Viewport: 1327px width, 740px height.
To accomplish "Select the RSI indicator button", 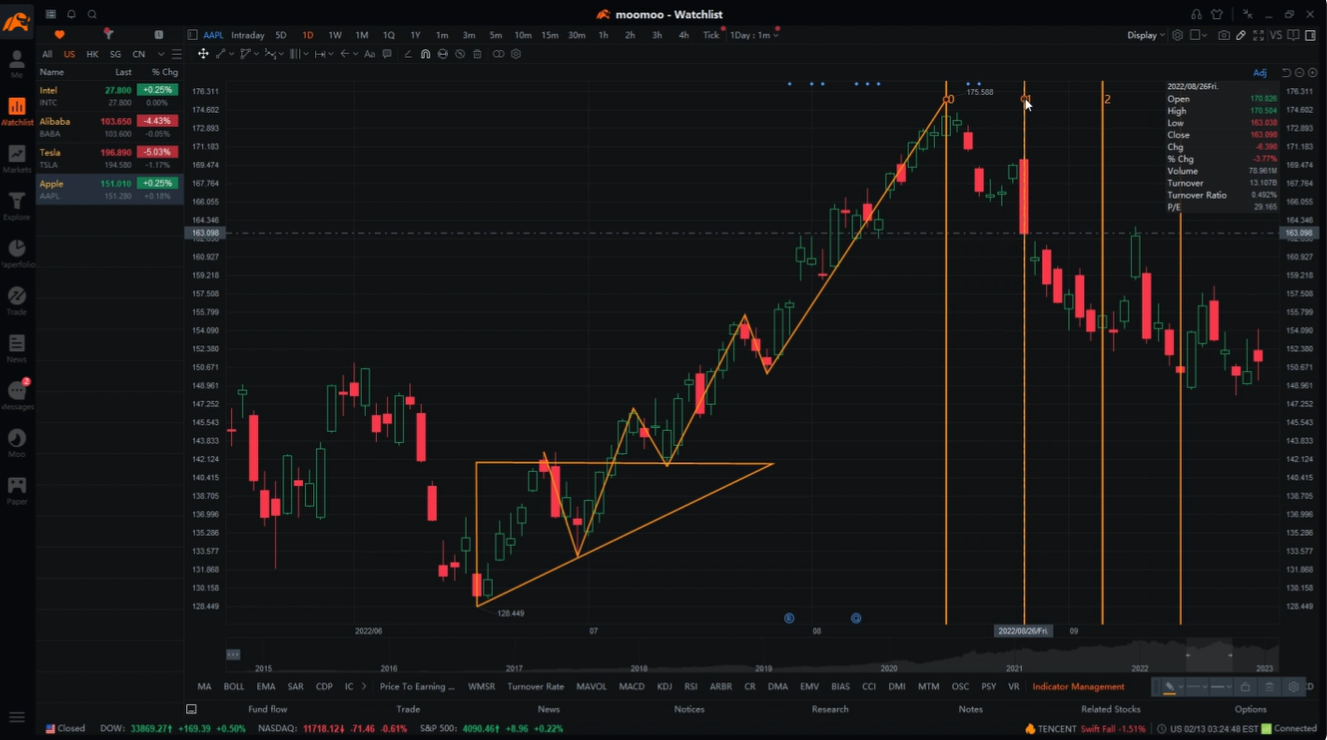I will (x=691, y=687).
